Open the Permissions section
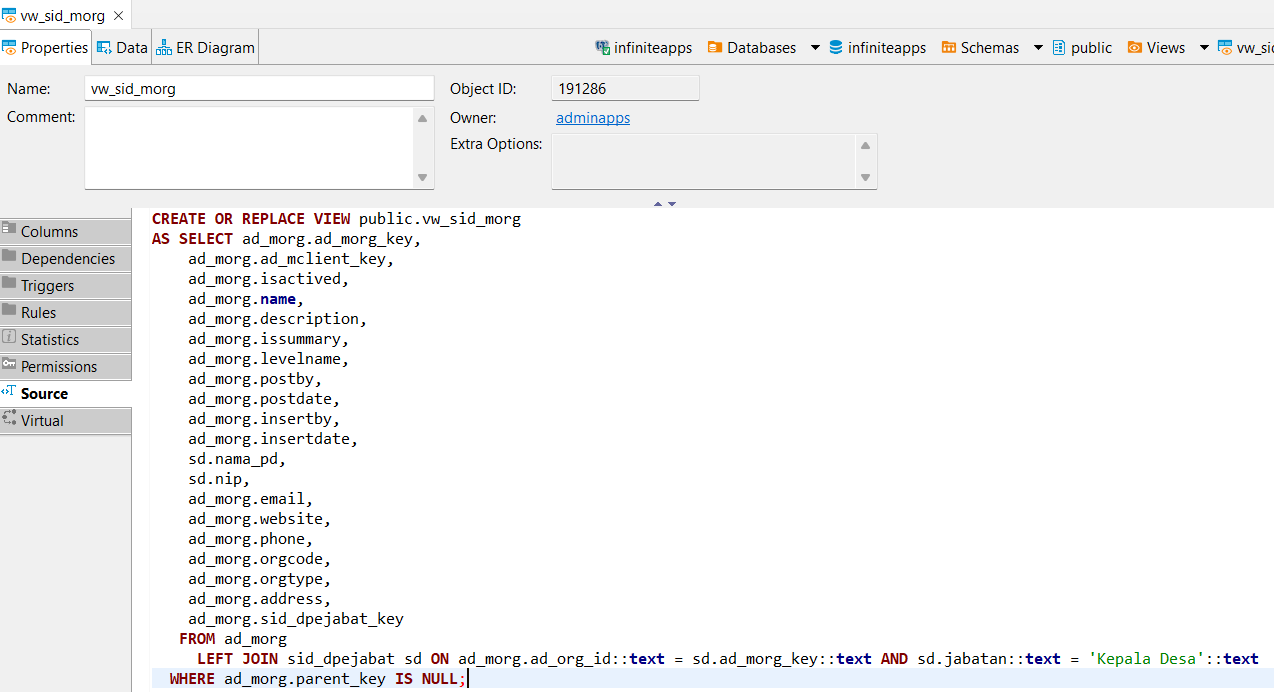Viewport: 1274px width, 692px height. pyautogui.click(x=58, y=367)
